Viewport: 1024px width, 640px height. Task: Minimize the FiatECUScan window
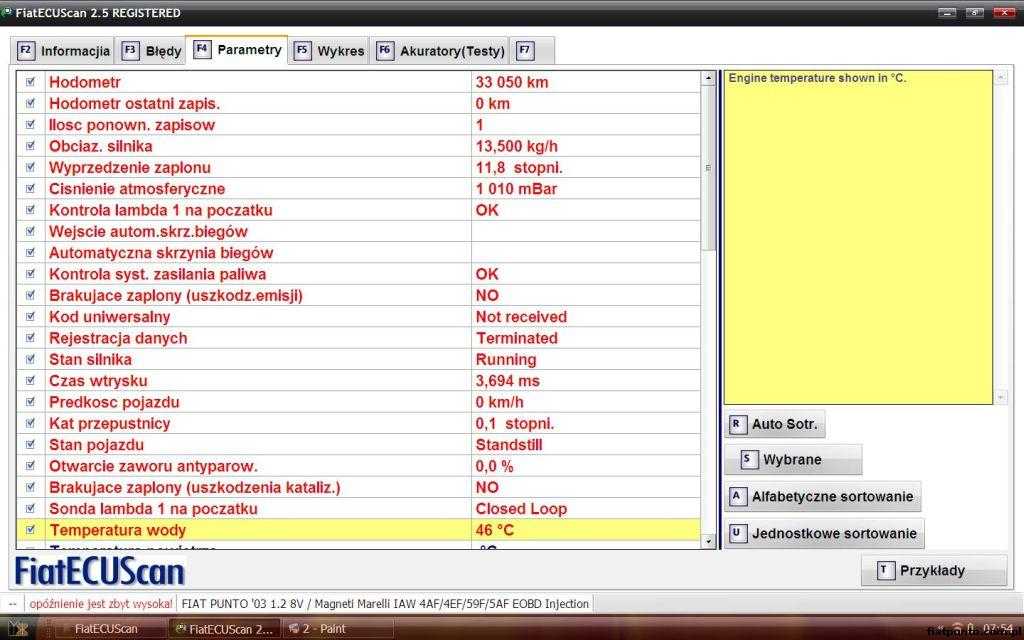tap(947, 13)
